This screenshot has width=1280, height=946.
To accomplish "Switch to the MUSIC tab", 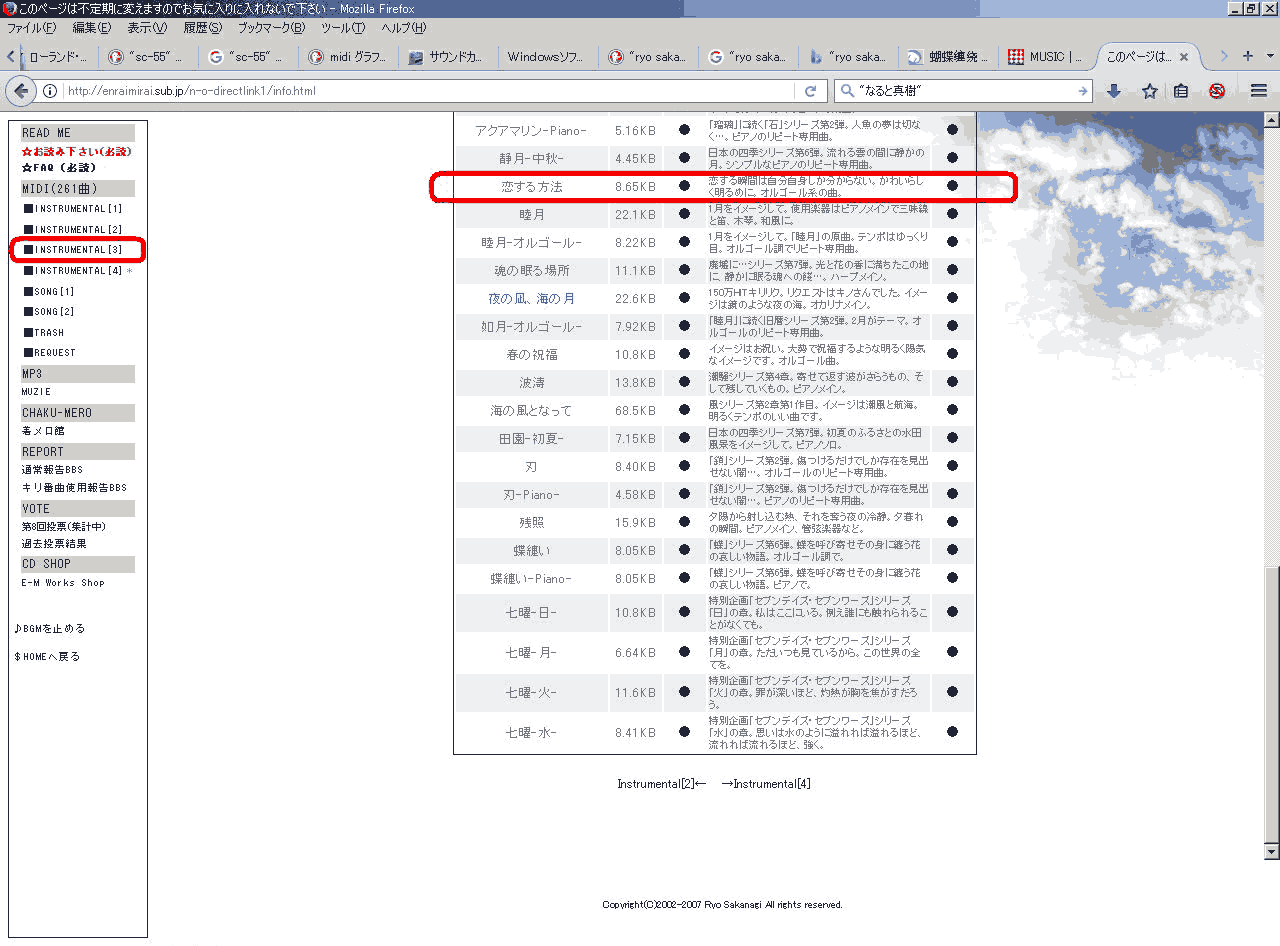I will (x=1045, y=57).
